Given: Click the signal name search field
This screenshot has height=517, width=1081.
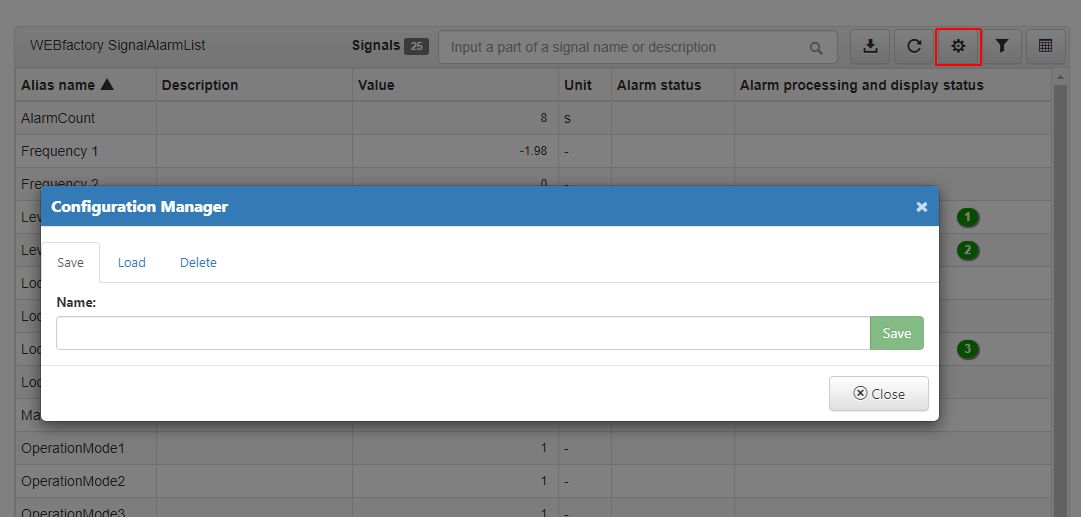Looking at the screenshot, I should tap(638, 47).
